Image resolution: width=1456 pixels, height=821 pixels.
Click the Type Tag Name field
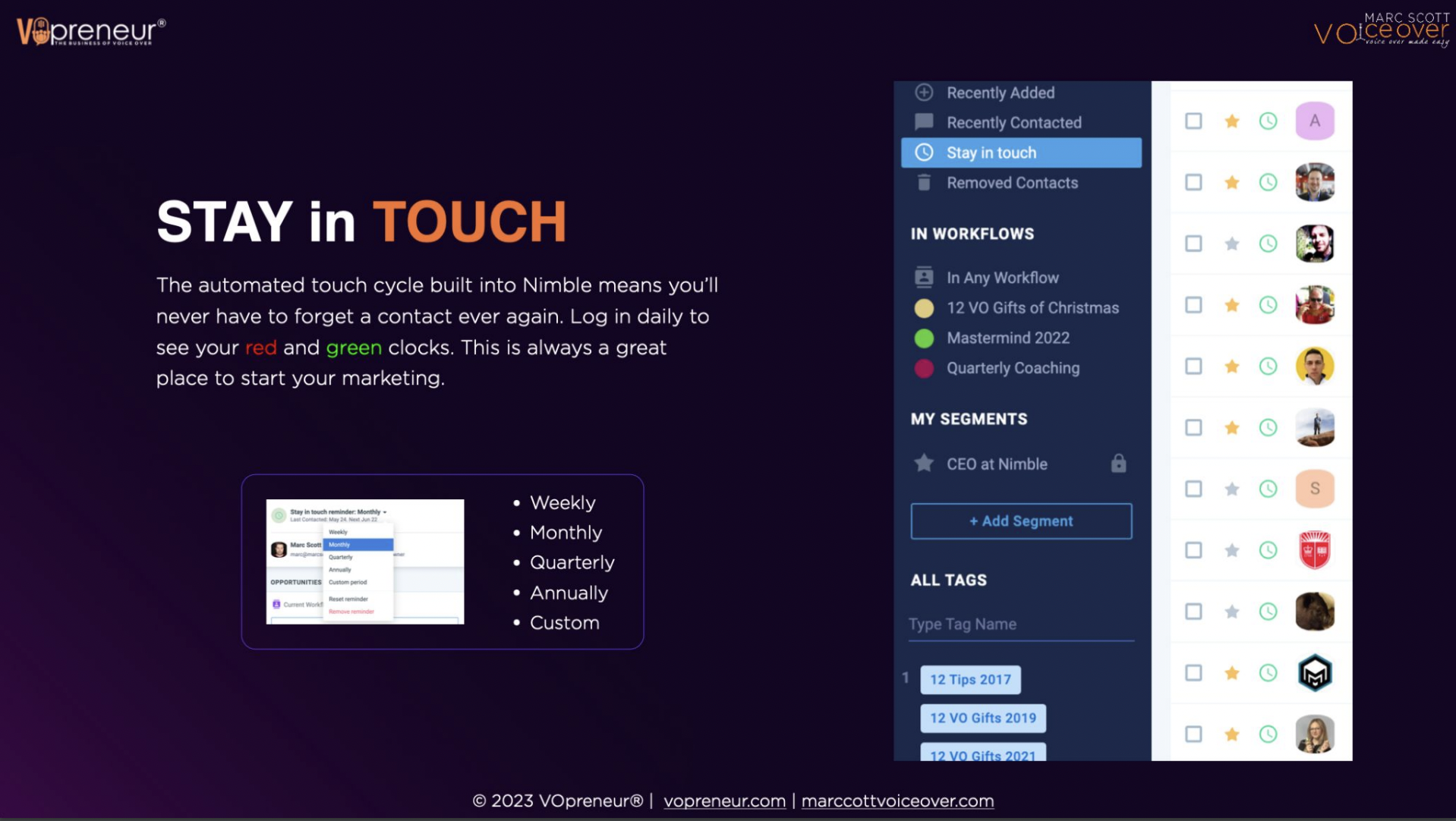pos(1020,624)
